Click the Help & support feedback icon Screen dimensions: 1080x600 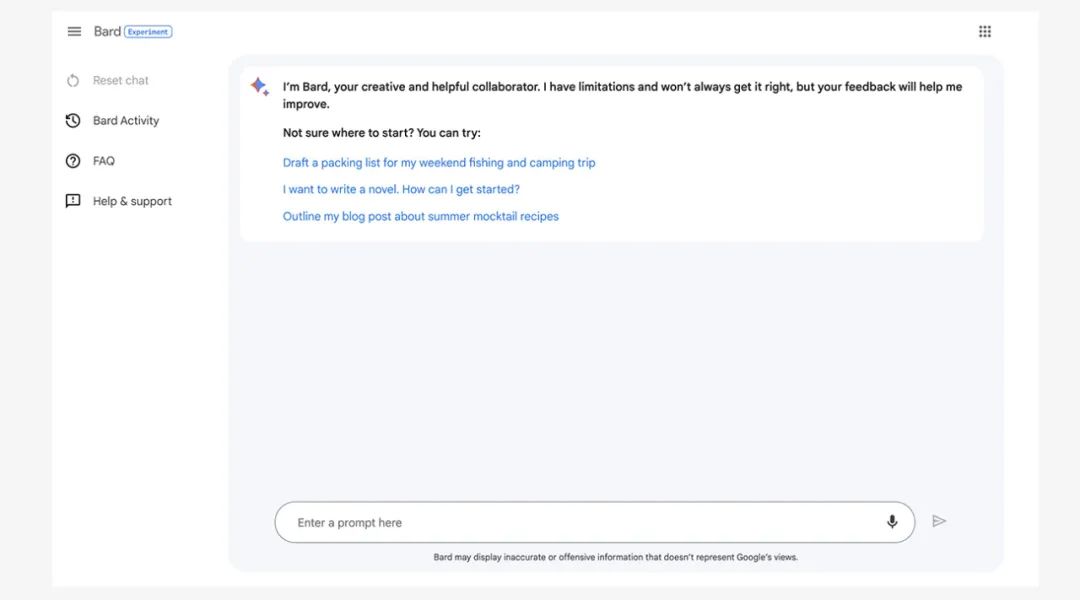(73, 201)
